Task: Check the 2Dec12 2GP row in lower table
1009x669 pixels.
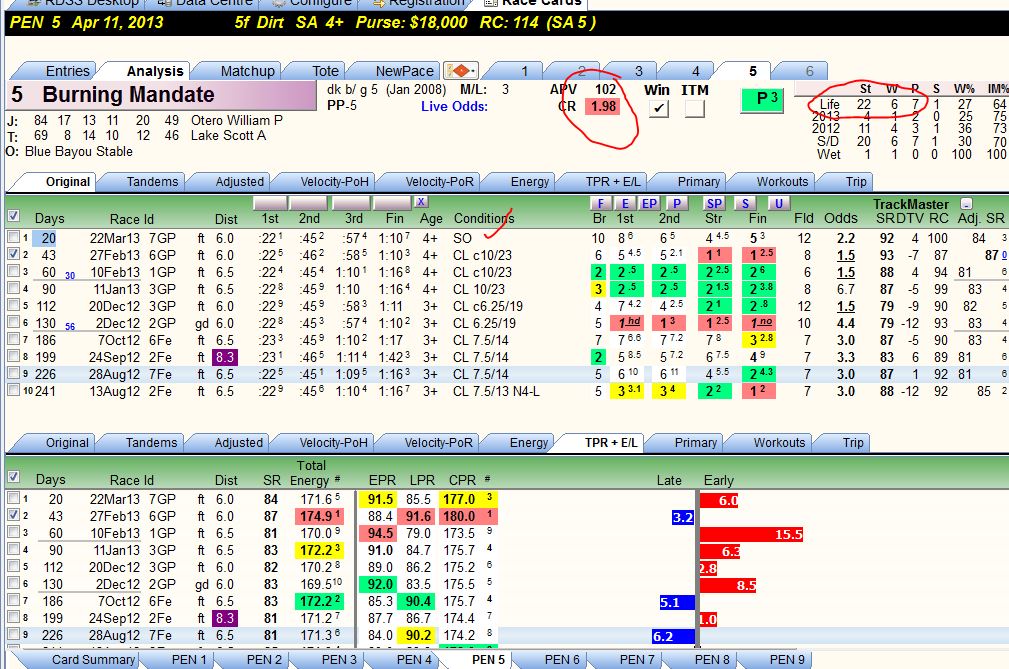Action: pyautogui.click(x=13, y=583)
